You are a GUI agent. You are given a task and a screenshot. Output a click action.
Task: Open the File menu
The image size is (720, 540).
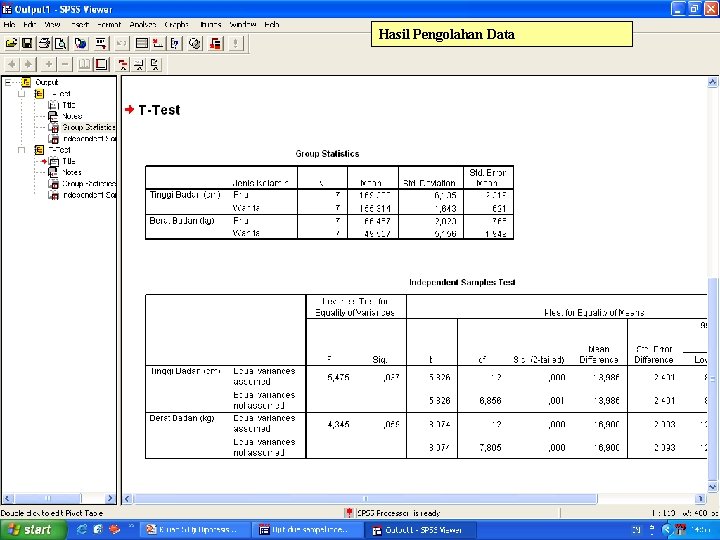pyautogui.click(x=9, y=24)
